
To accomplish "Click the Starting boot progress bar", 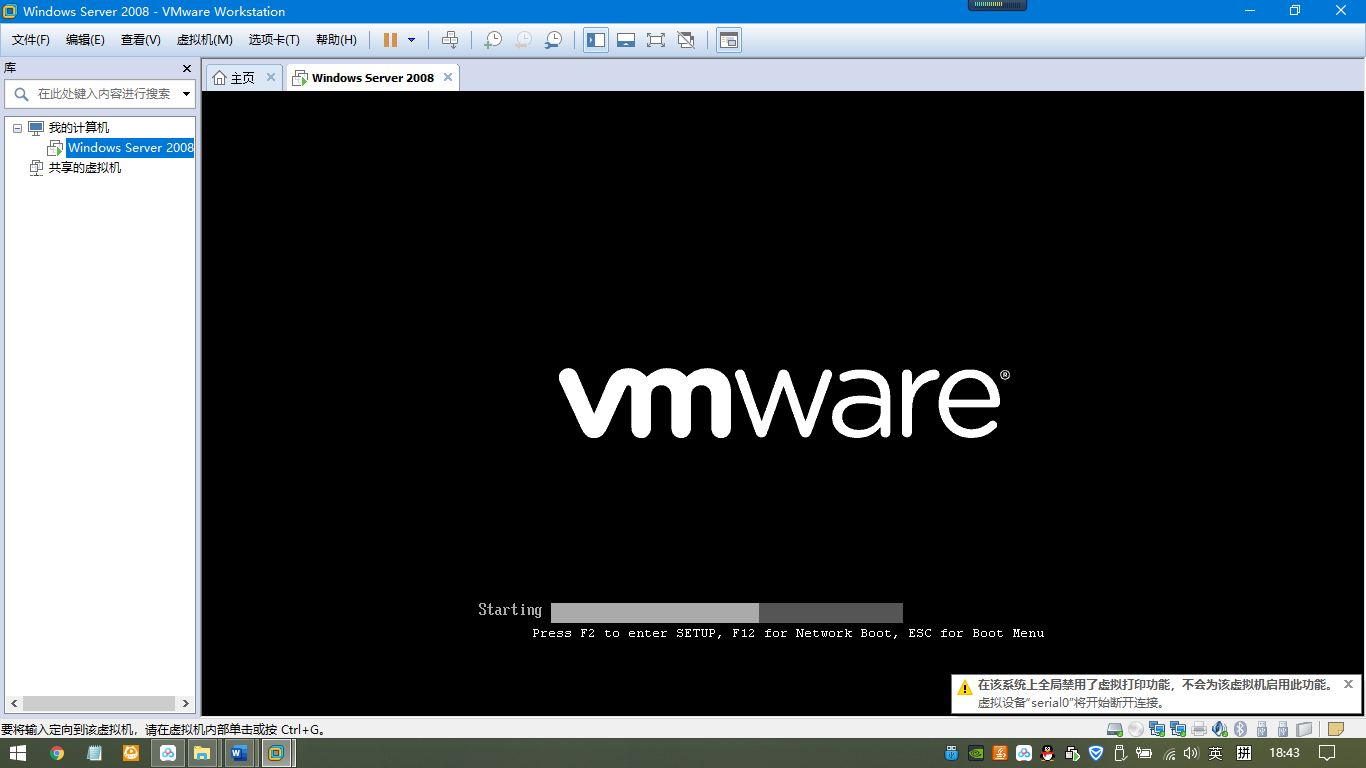I will coord(727,613).
